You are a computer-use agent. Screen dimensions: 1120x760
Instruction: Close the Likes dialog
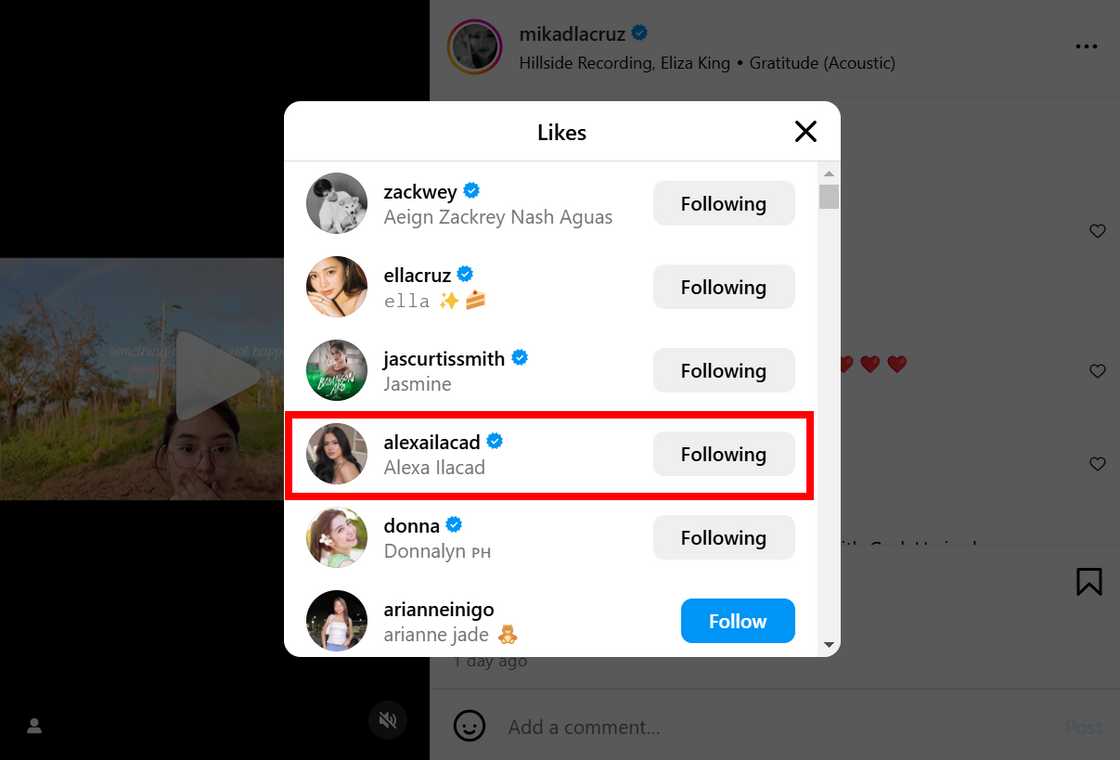[805, 131]
